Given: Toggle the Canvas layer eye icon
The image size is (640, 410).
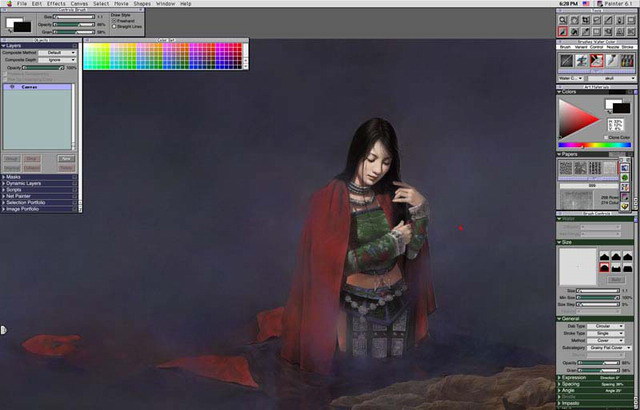Looking at the screenshot, I should [x=12, y=87].
